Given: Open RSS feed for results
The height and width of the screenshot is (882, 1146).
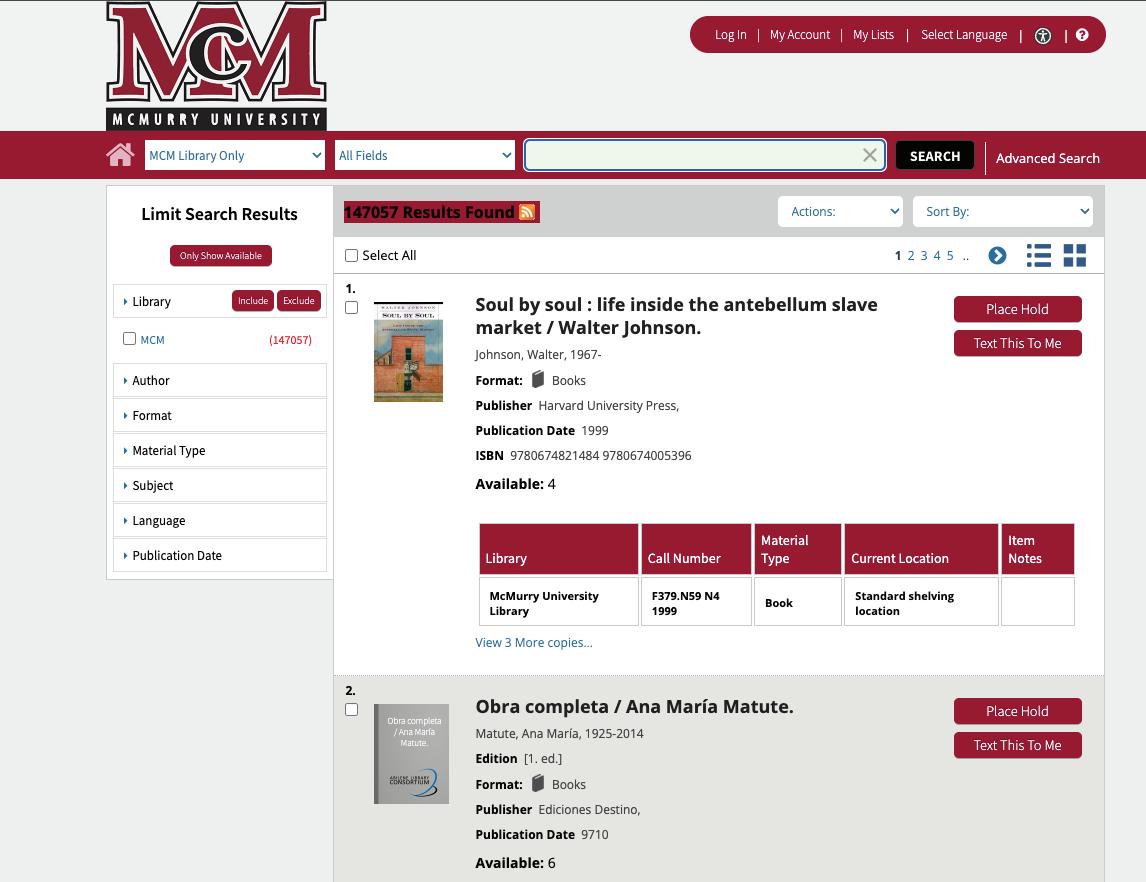Looking at the screenshot, I should (x=527, y=212).
